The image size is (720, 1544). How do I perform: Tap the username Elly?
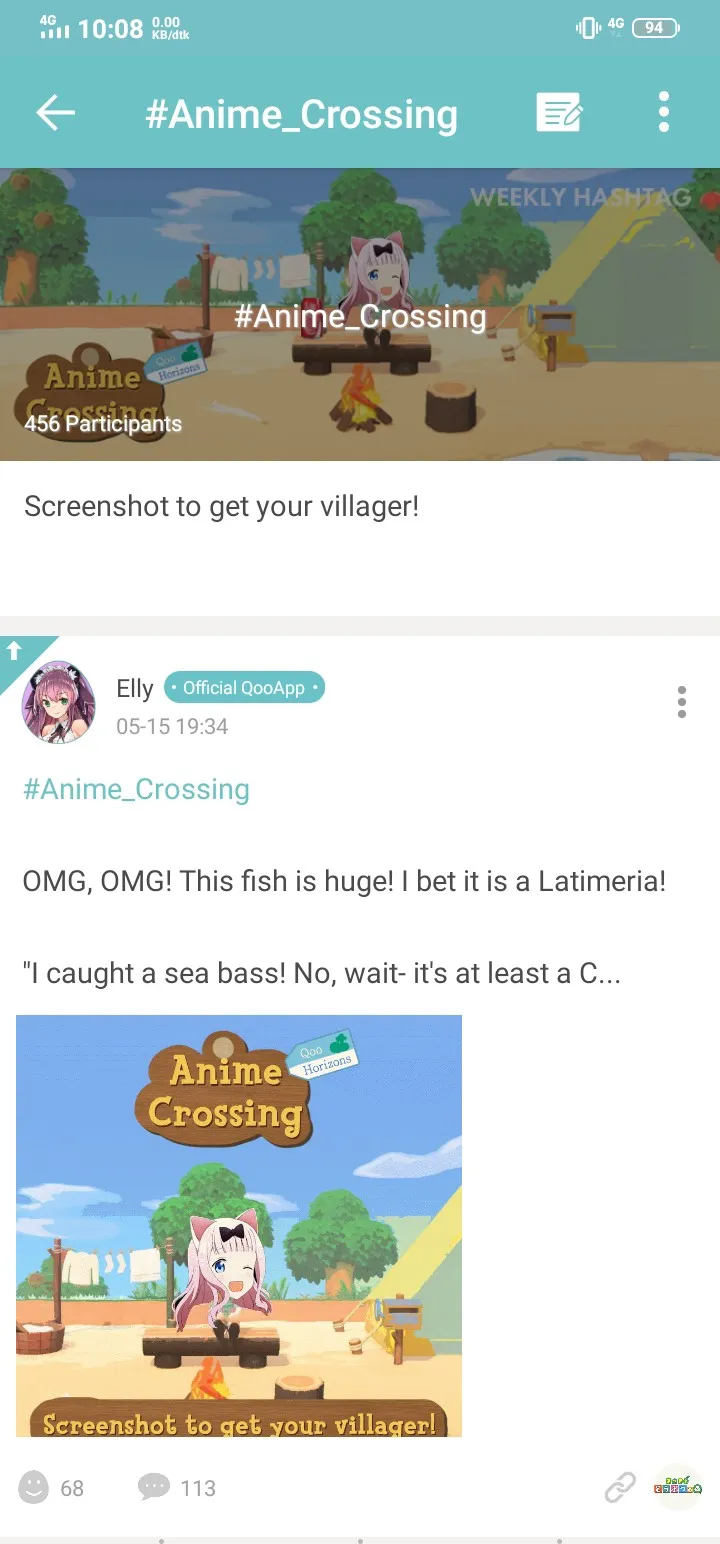pos(135,688)
